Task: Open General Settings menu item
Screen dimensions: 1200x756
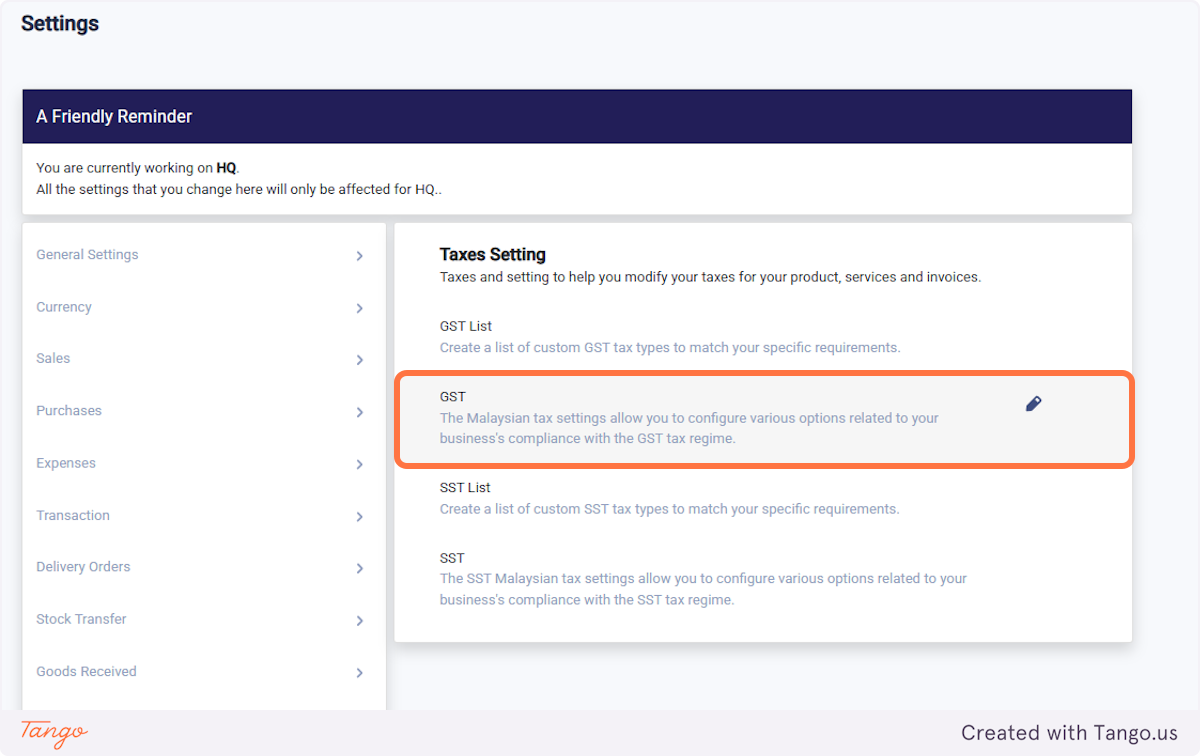Action: (204, 255)
